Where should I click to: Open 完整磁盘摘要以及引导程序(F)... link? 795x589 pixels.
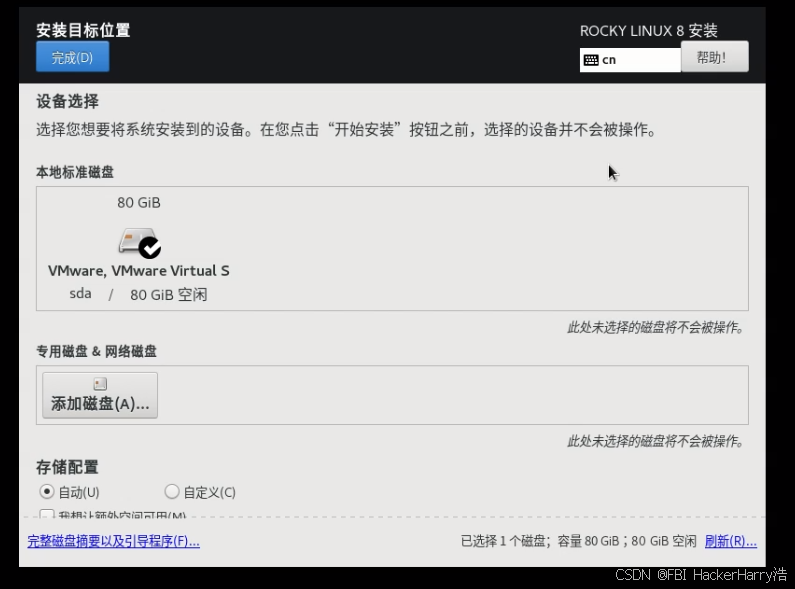click(x=114, y=541)
